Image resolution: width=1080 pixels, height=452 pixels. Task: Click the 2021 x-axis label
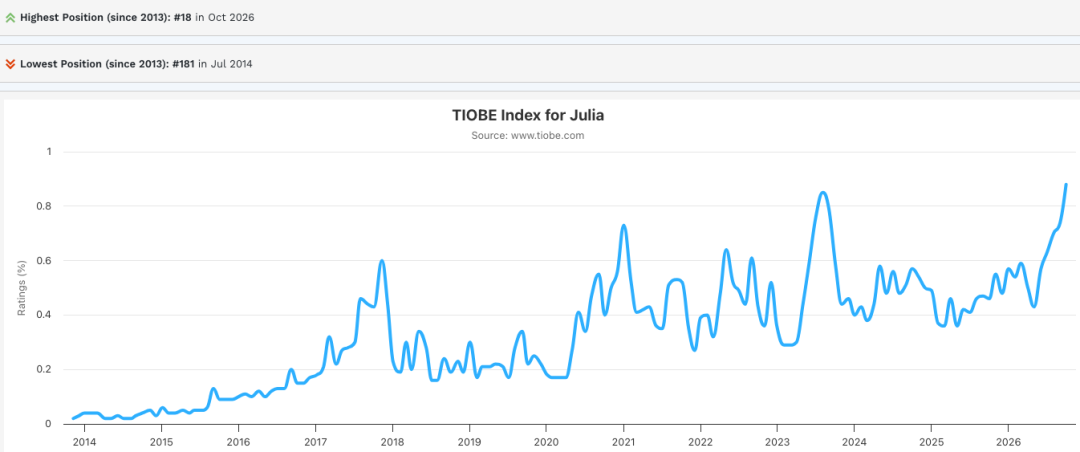tap(623, 441)
